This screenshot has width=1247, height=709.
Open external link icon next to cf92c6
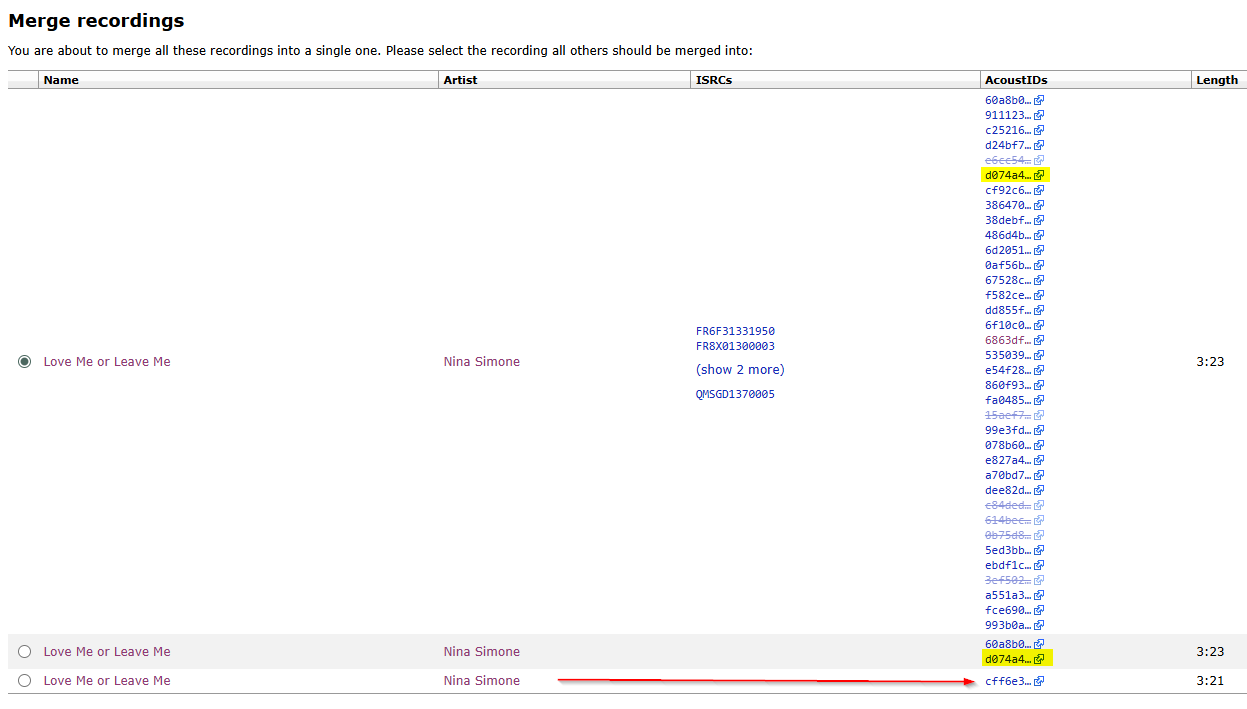1039,190
